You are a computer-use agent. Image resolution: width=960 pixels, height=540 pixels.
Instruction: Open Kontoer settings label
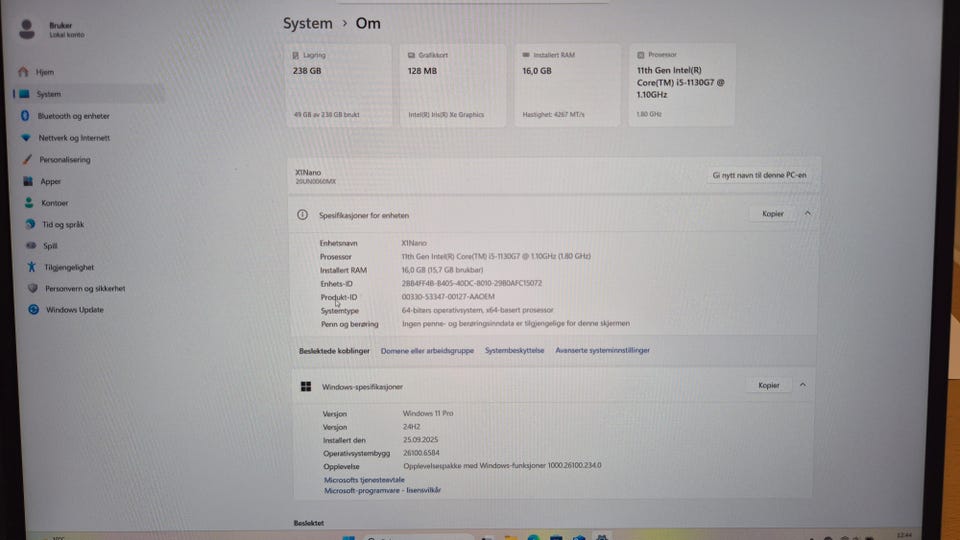pyautogui.click(x=54, y=203)
